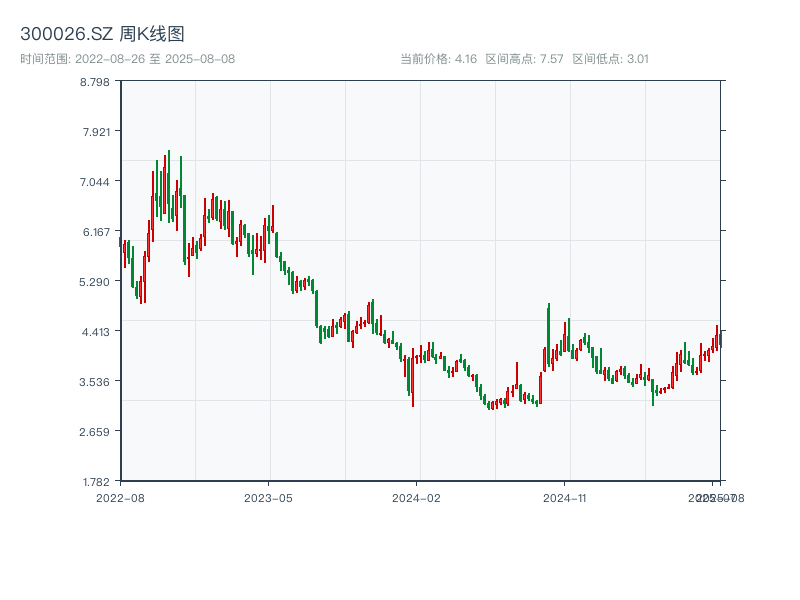
Task: Click the tallest green candlestick near the 7.57 peak
Action: tap(169, 186)
